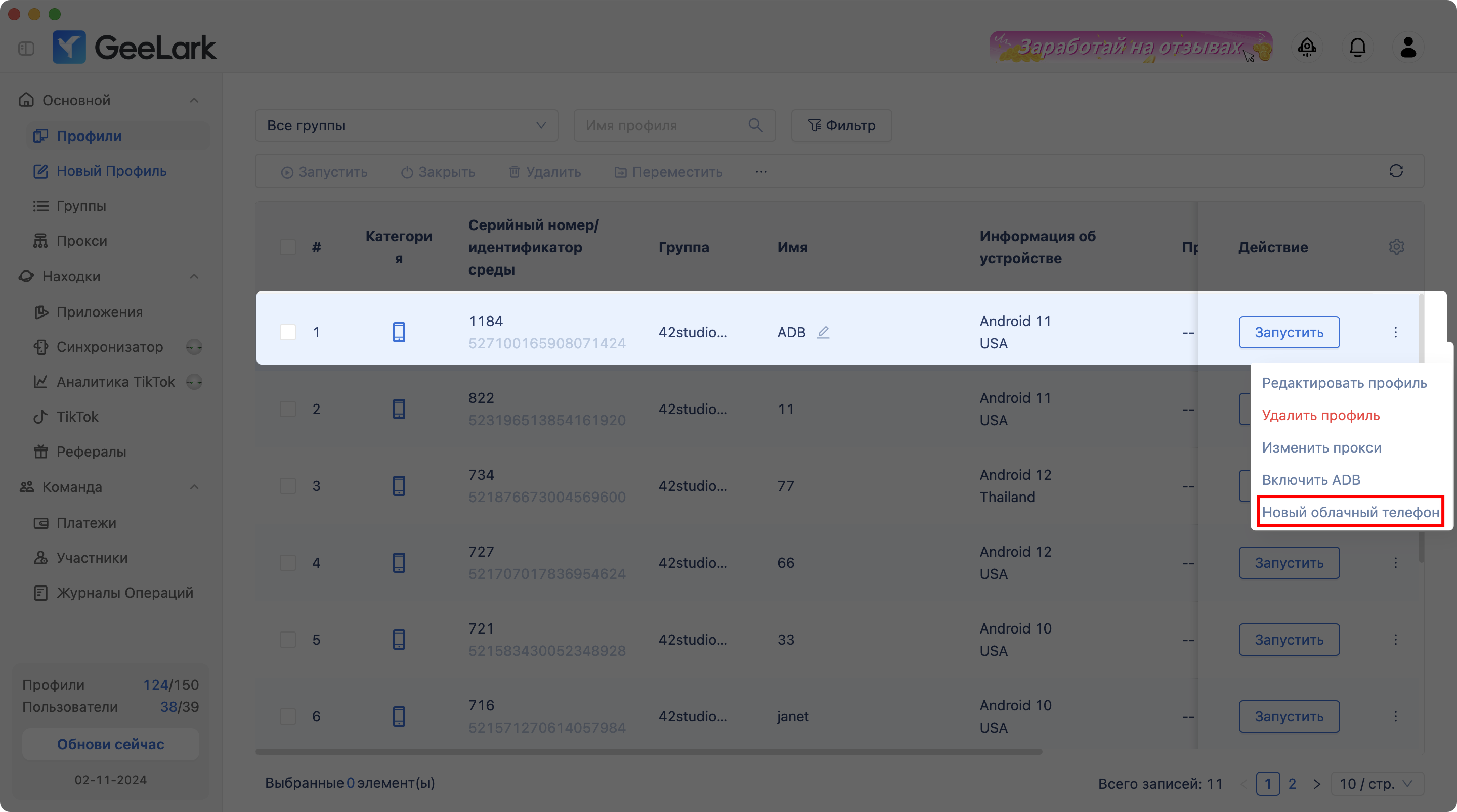The height and width of the screenshot is (812, 1457).
Task: Go to page 2
Action: 1293,784
